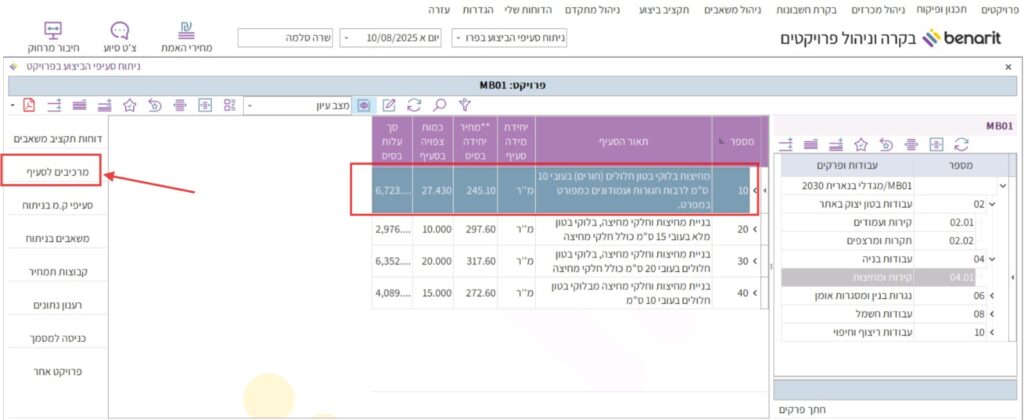Click the search magnifier icon
The image size is (1024, 420).
[x=438, y=104]
